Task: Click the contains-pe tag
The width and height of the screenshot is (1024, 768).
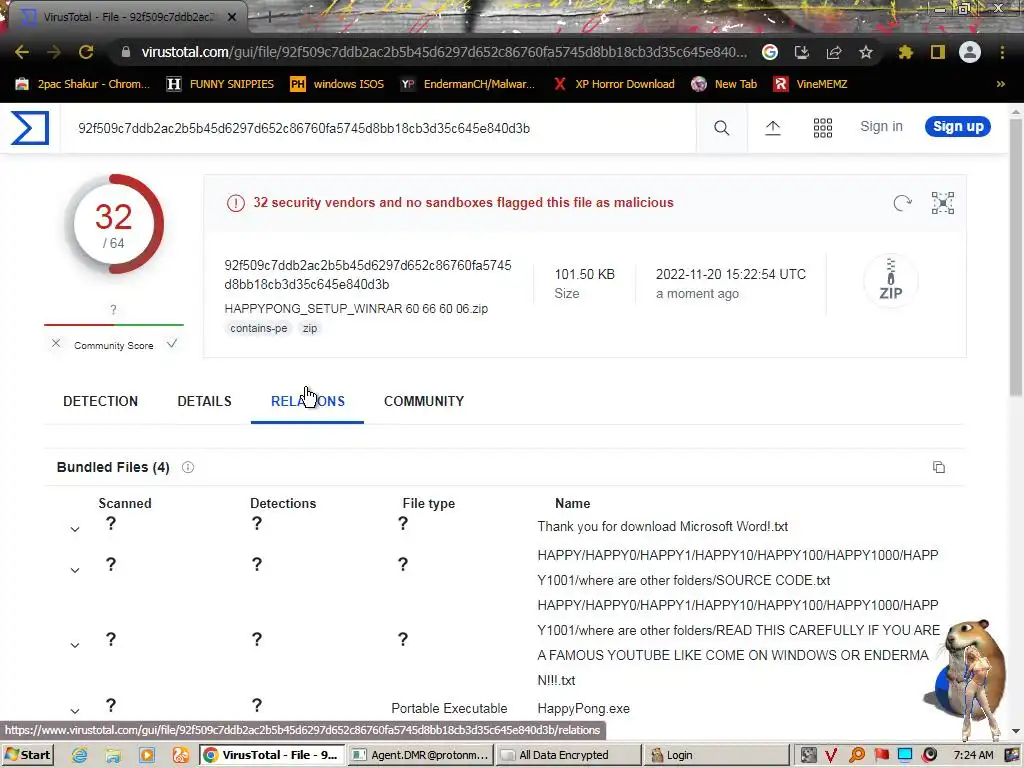Action: (x=259, y=328)
